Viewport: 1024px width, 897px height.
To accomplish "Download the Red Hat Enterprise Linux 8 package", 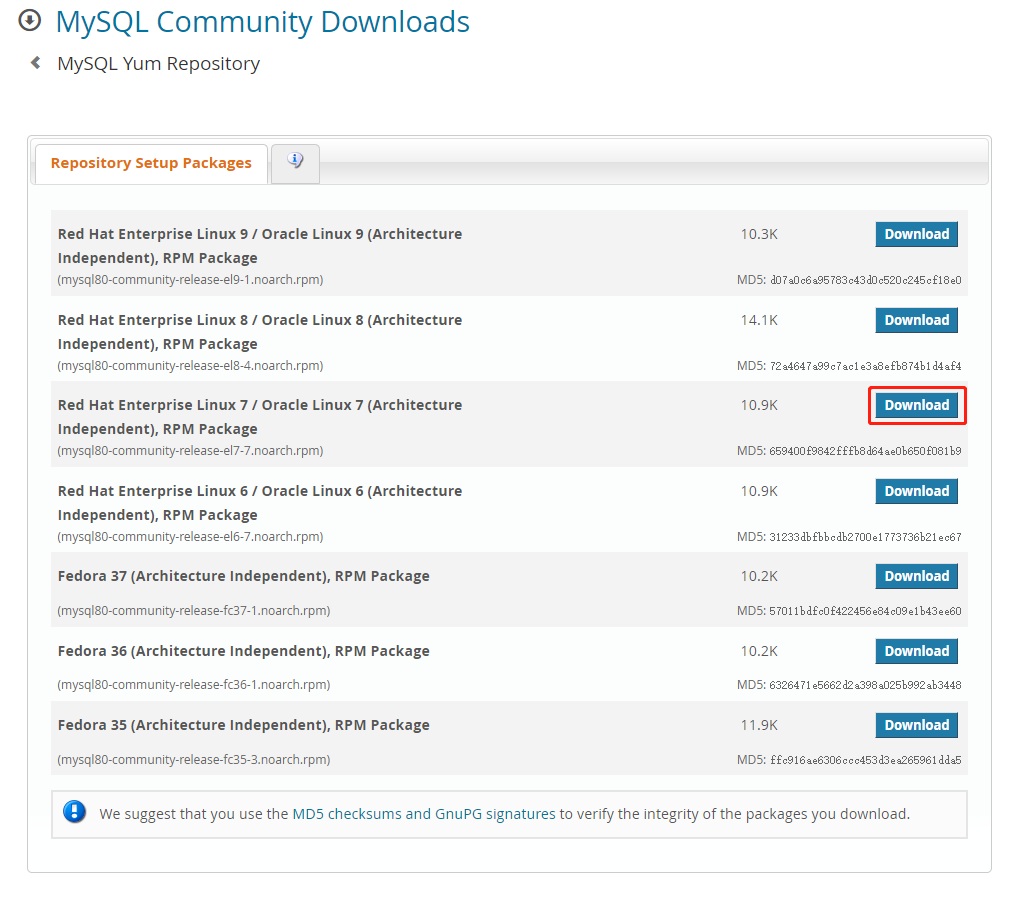I will 916,319.
